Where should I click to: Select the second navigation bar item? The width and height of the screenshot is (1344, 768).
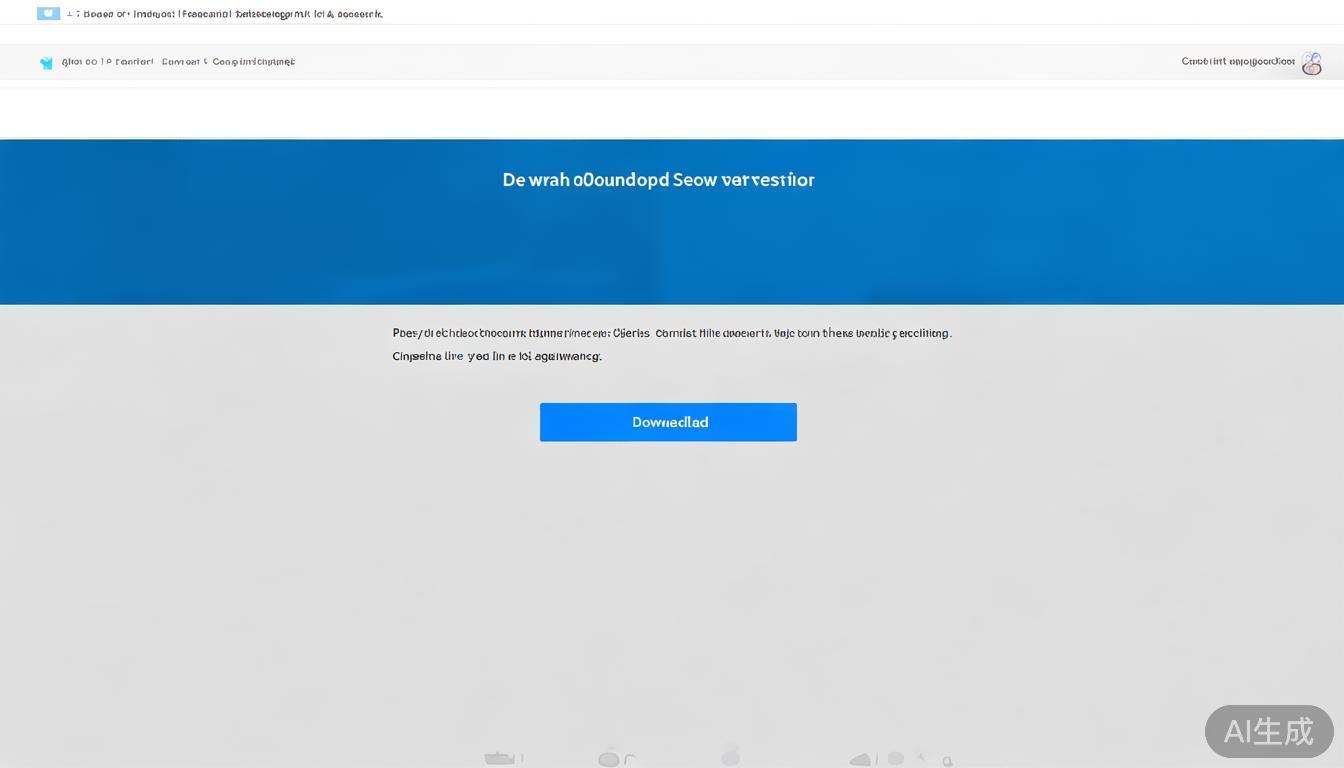point(135,62)
